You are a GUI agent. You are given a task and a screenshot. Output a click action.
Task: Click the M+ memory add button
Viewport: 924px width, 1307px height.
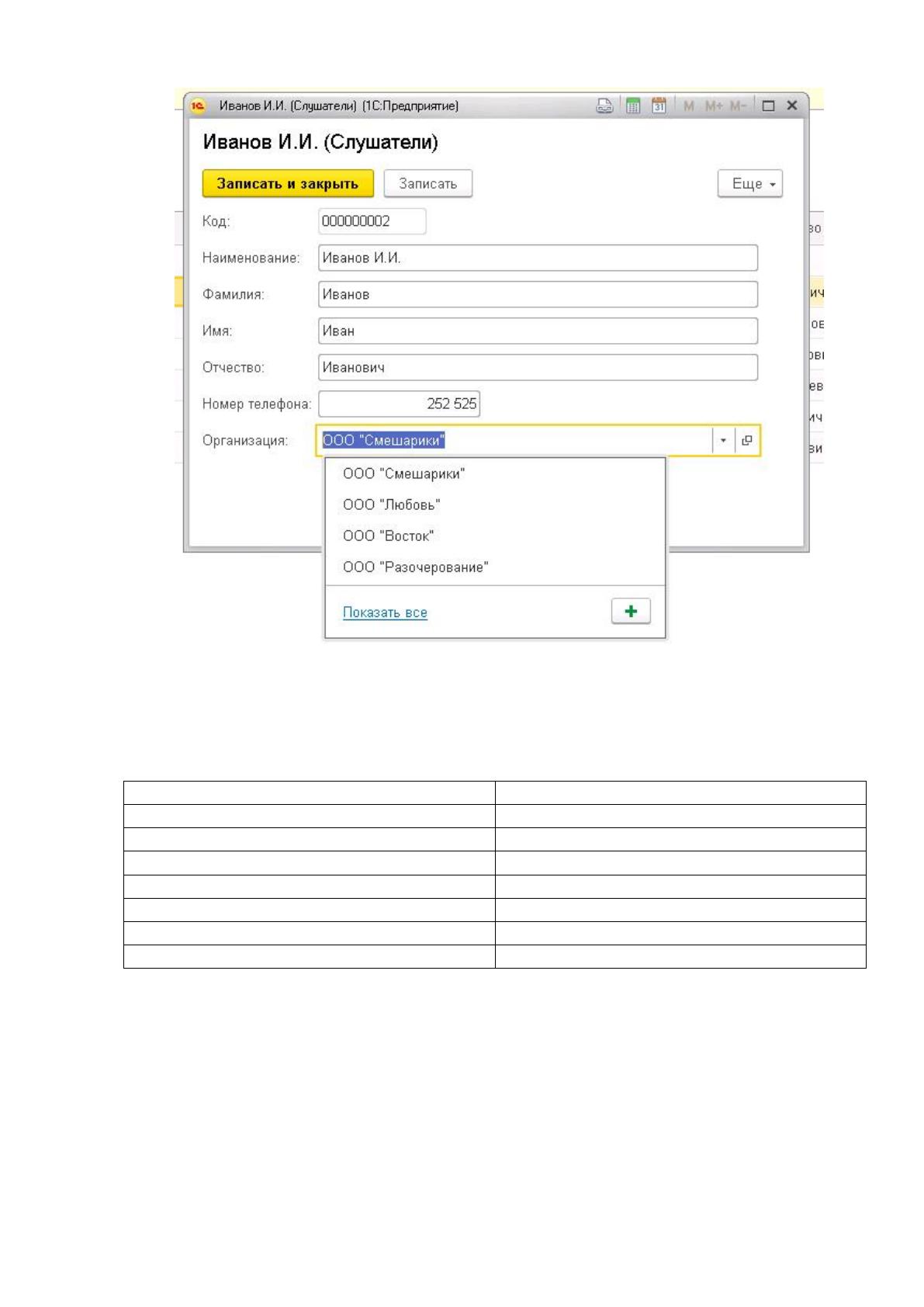coord(714,106)
